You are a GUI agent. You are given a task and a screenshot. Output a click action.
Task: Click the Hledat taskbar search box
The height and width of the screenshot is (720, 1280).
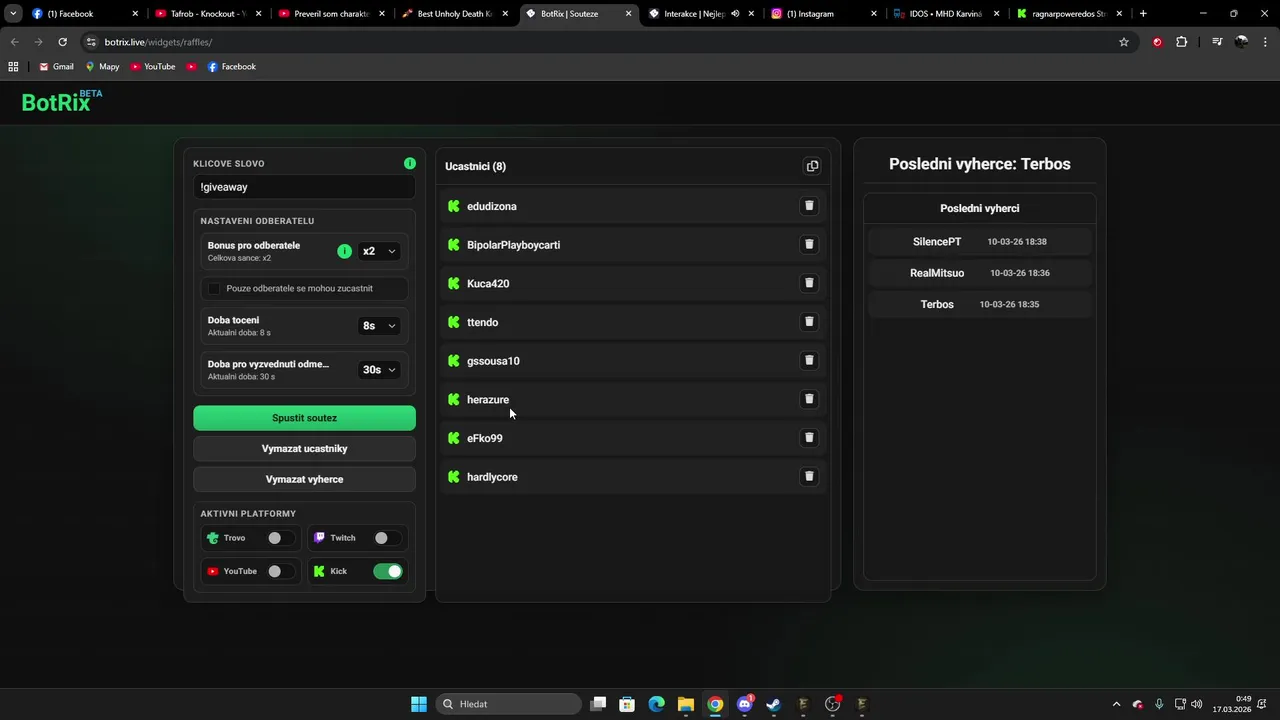[x=509, y=704]
